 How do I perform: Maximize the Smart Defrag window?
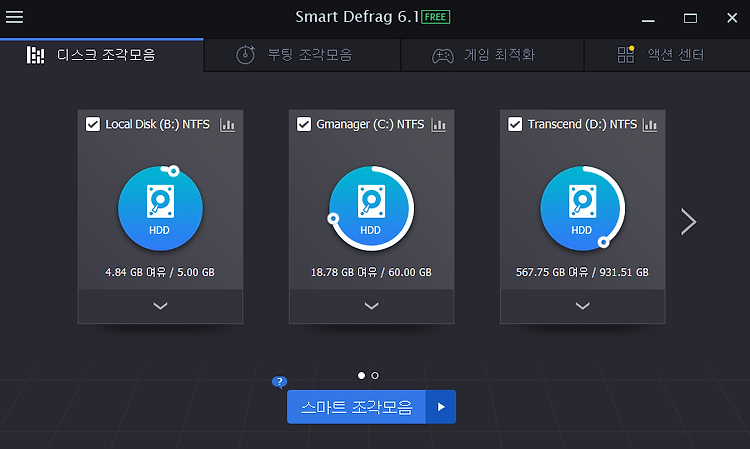point(690,18)
